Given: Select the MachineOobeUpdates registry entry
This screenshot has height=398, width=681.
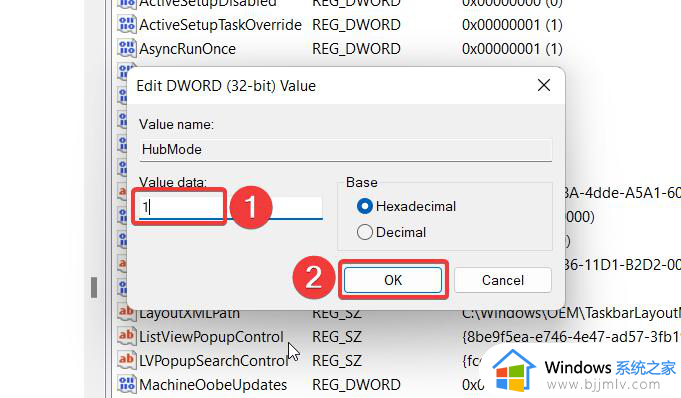Looking at the screenshot, I should [x=213, y=385].
